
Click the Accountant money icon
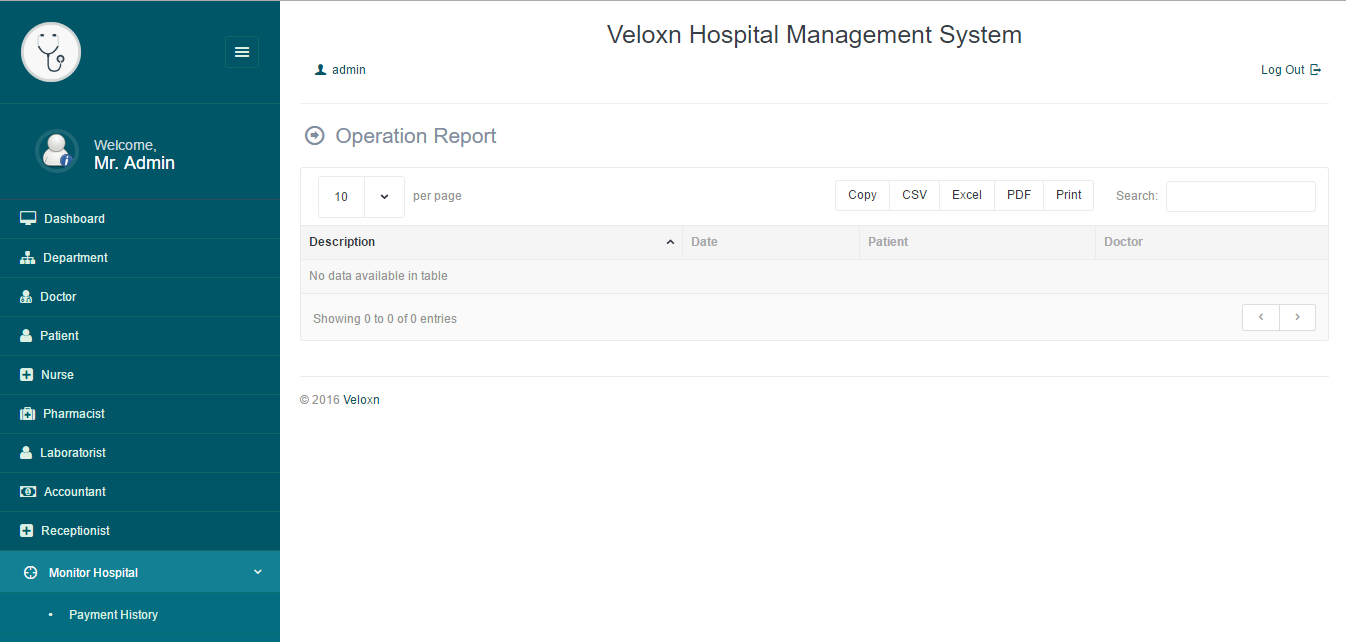(28, 492)
